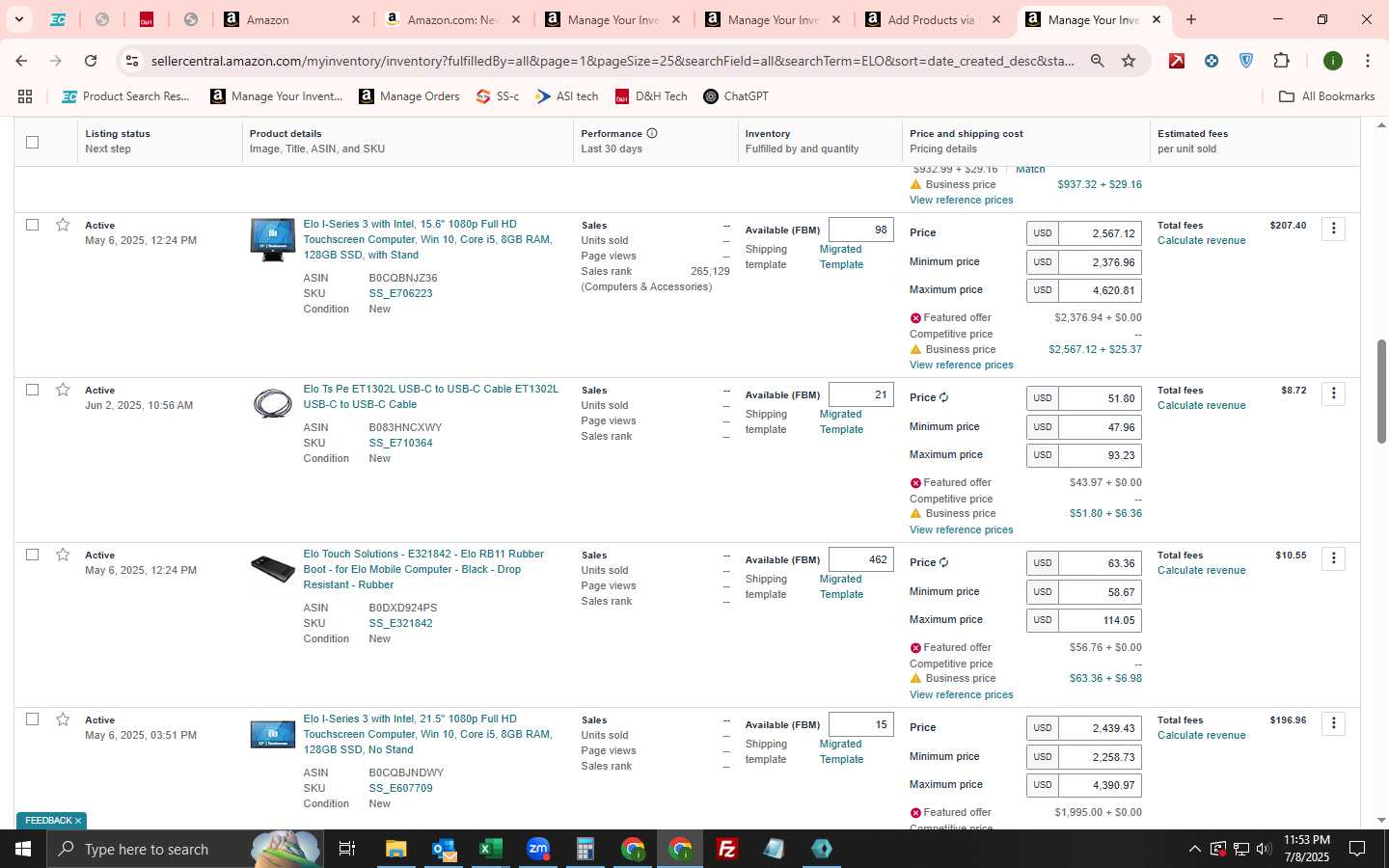Open new browser tab with plus icon
The image size is (1389, 868).
(1191, 19)
